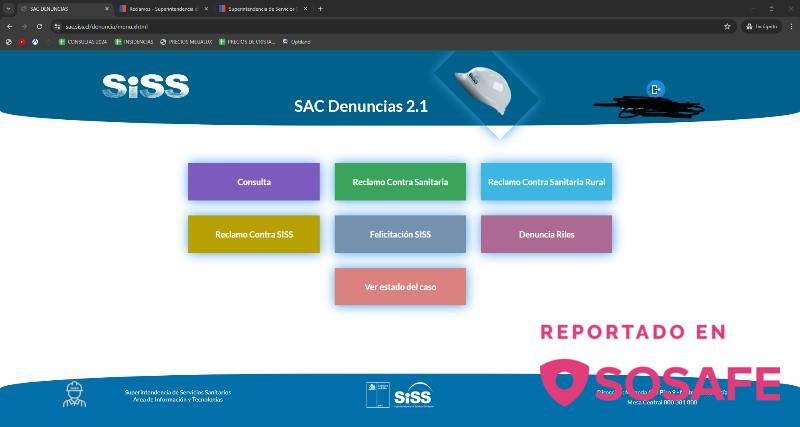
Task: Click the site information icon in address bar
Action: 58,27
